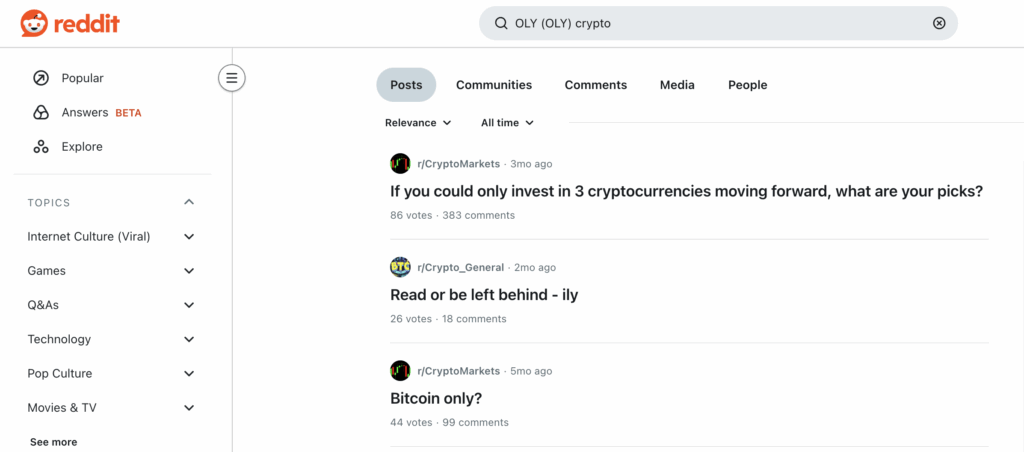The height and width of the screenshot is (452, 1024).
Task: Click r/CryptoMarkets avatar on first post
Action: (x=400, y=163)
